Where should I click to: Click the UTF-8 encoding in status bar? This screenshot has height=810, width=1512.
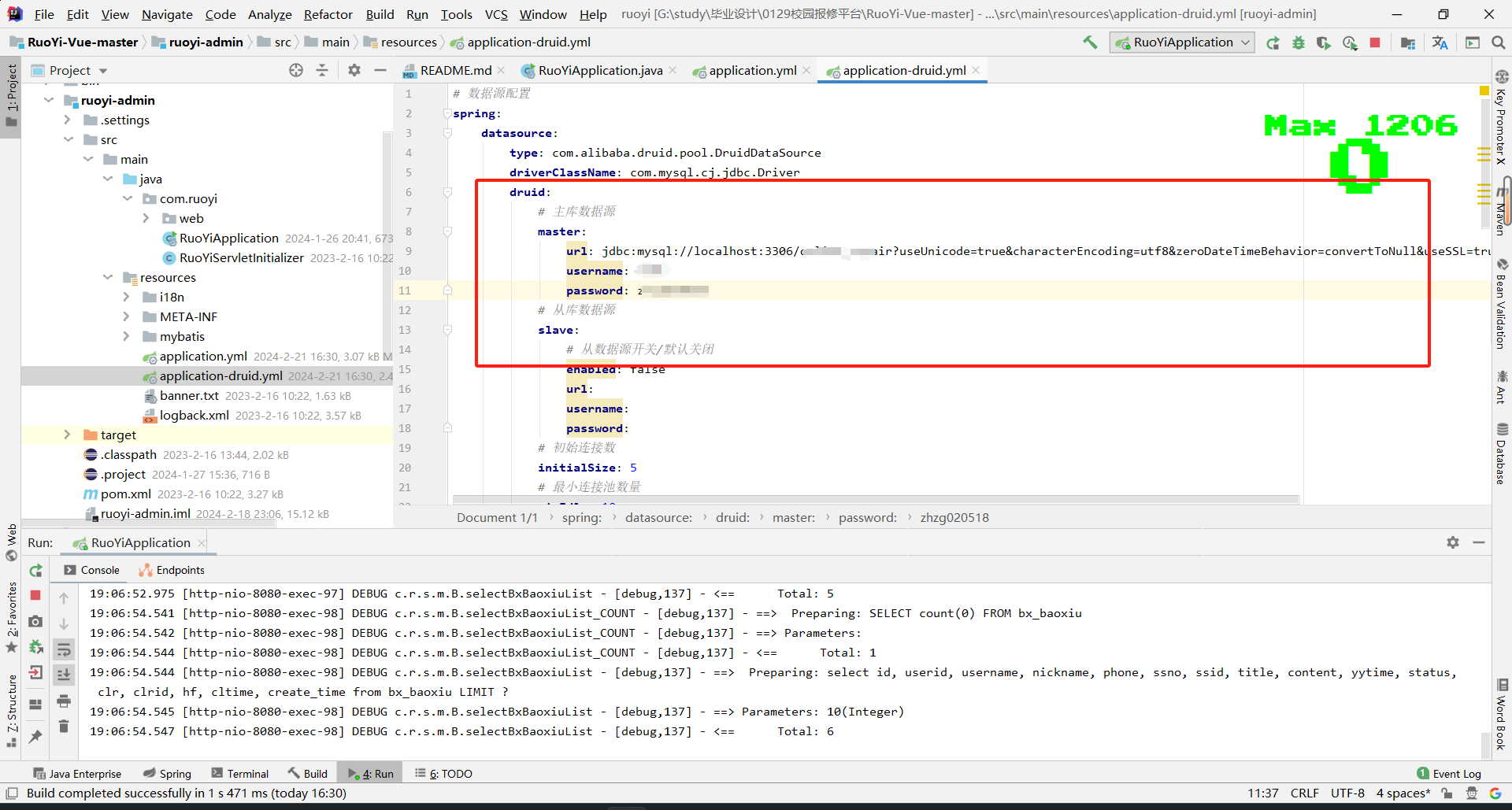[1348, 793]
